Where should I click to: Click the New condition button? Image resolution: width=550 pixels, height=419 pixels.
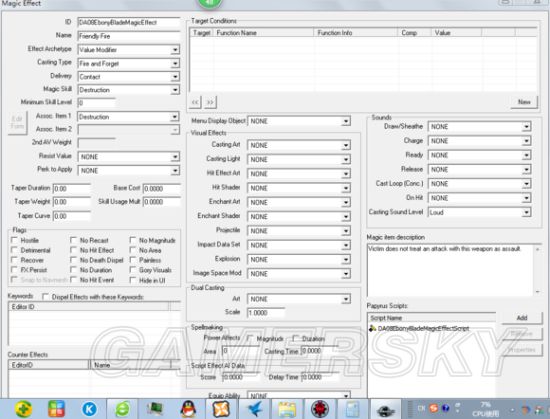(524, 102)
